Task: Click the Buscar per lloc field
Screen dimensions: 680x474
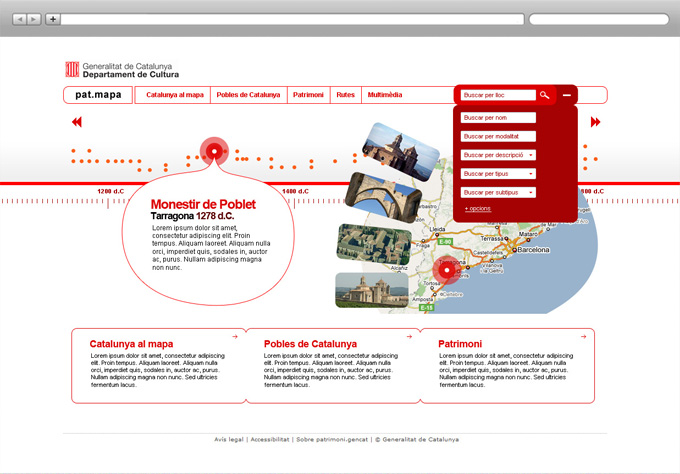Action: pyautogui.click(x=498, y=95)
